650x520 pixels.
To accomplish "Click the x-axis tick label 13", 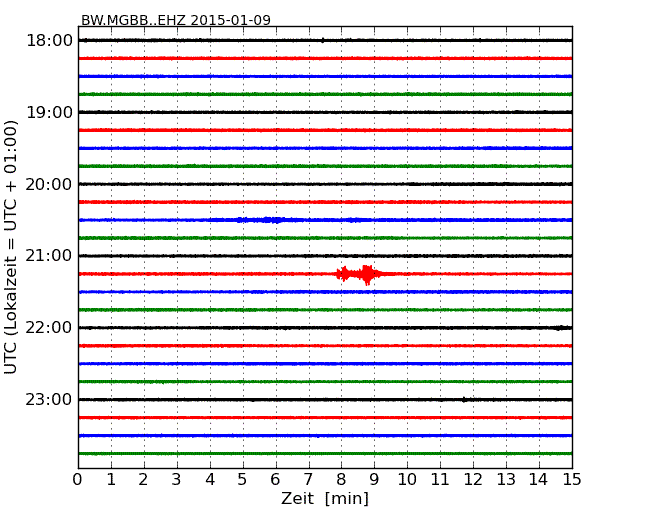I will (x=506, y=480).
